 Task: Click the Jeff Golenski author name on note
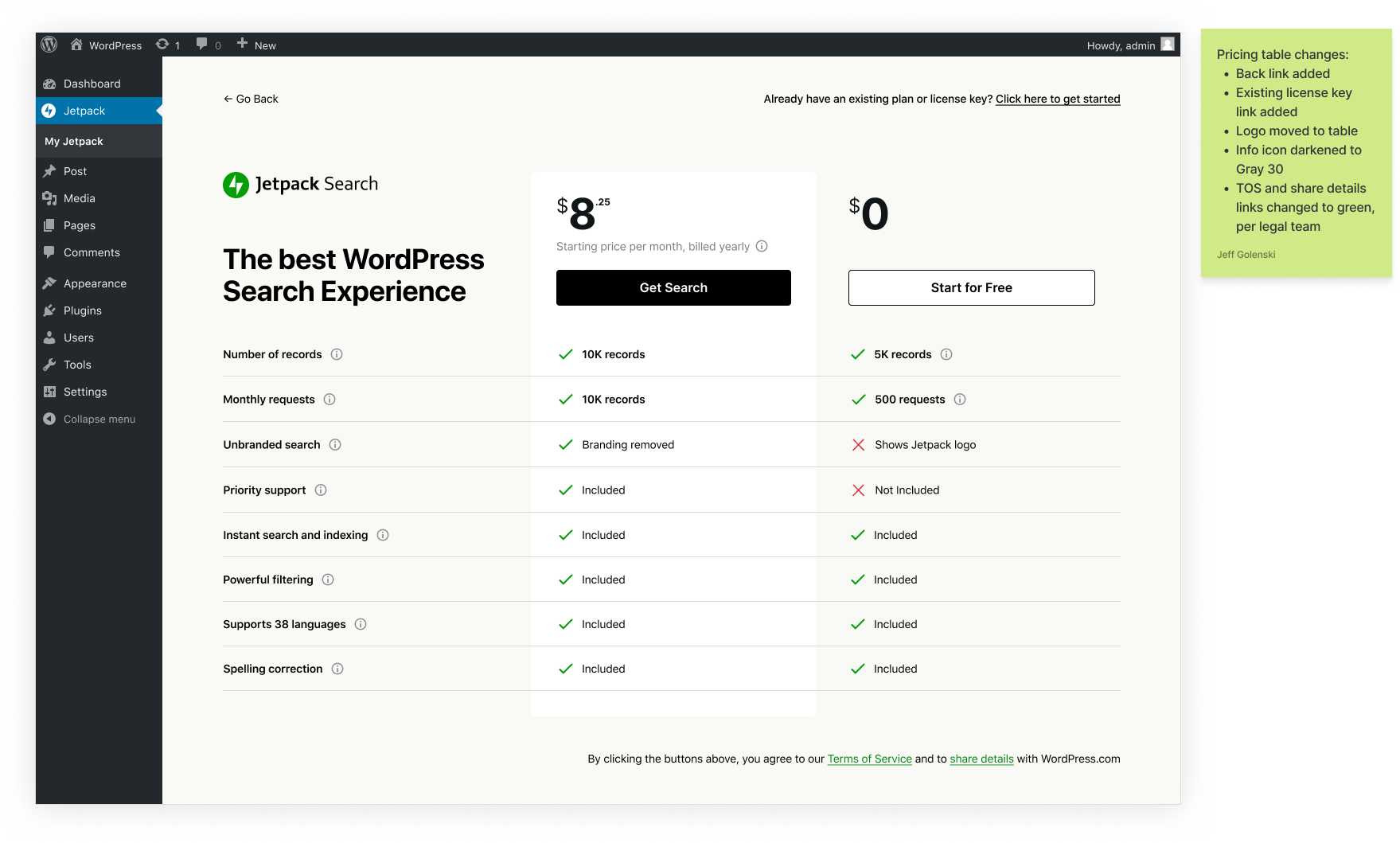1246,255
